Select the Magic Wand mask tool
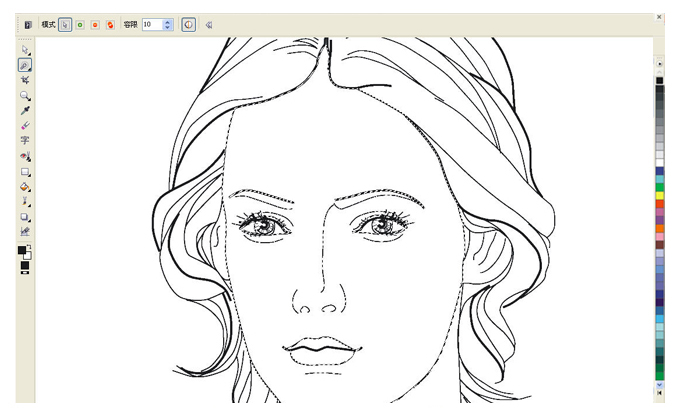The width and height of the screenshot is (680, 416). (25, 65)
